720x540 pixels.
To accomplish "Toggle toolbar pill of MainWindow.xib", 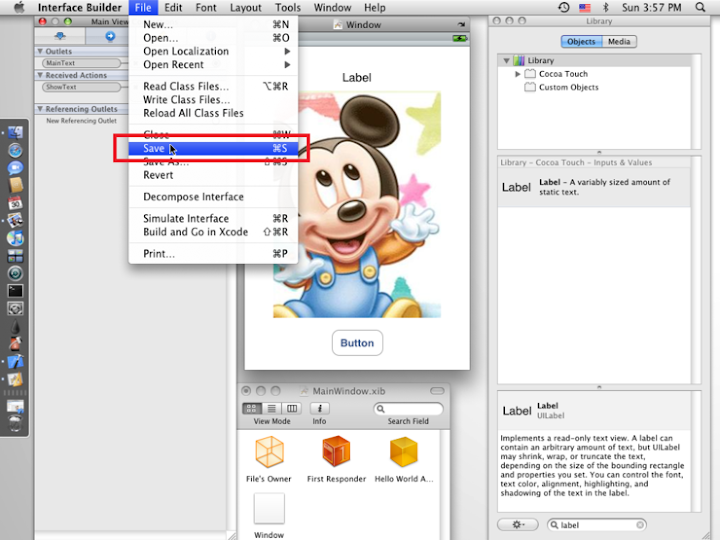I will tap(437, 391).
